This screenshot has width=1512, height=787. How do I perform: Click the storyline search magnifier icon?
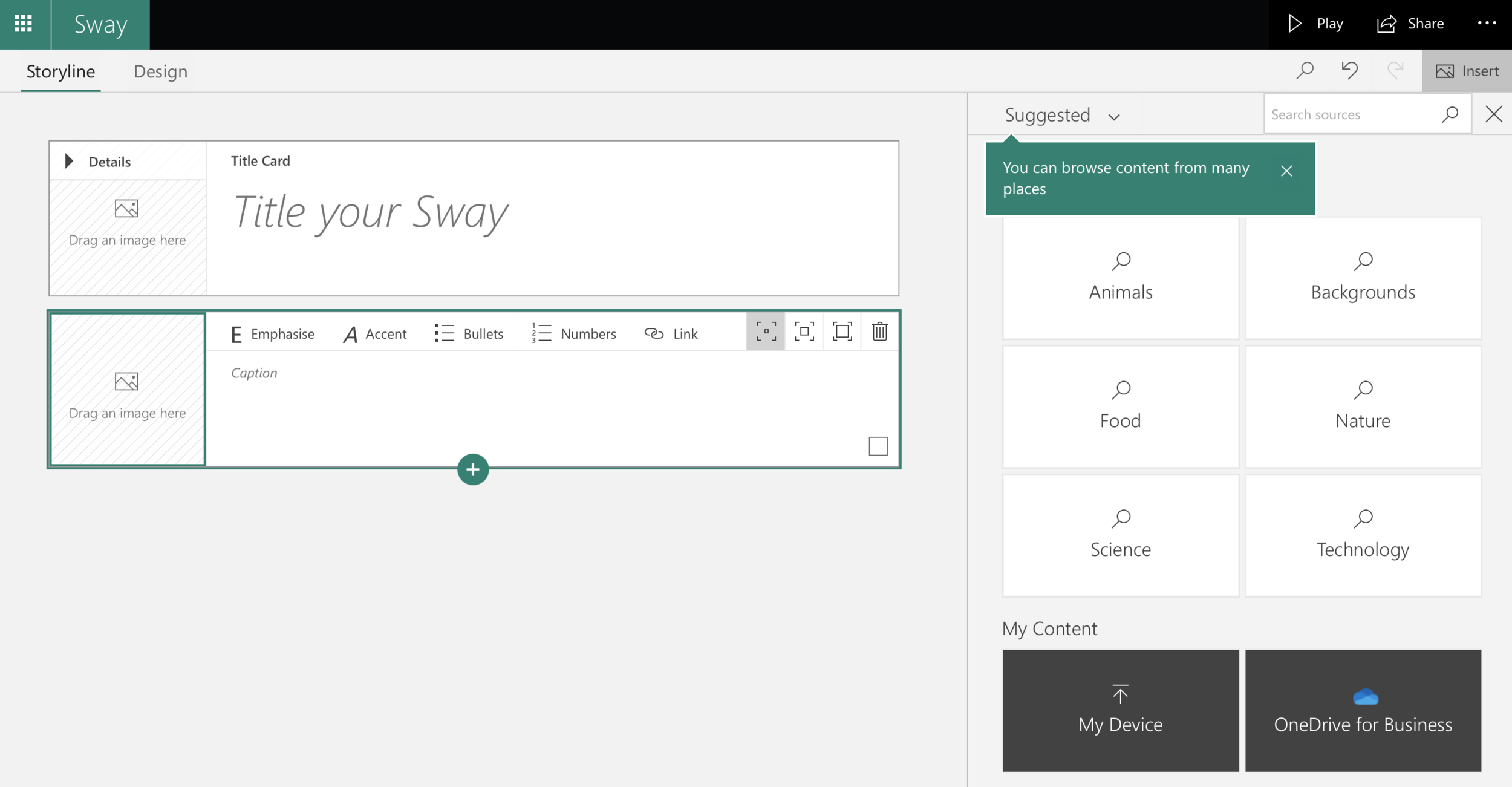[x=1305, y=71]
